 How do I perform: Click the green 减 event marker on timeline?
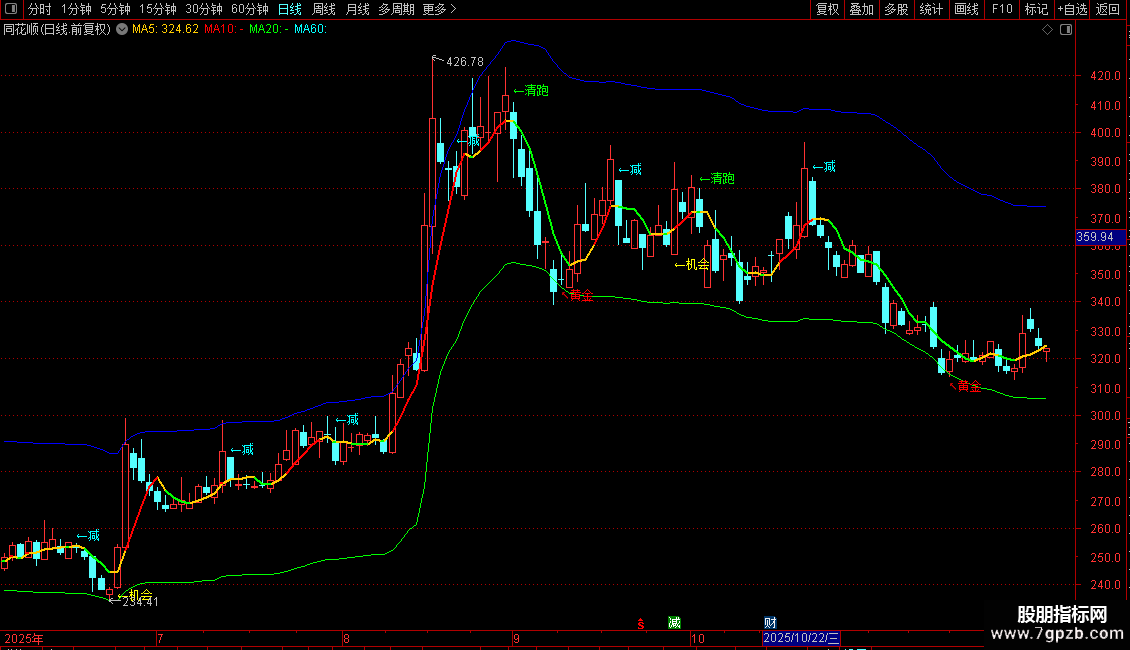pyautogui.click(x=675, y=623)
